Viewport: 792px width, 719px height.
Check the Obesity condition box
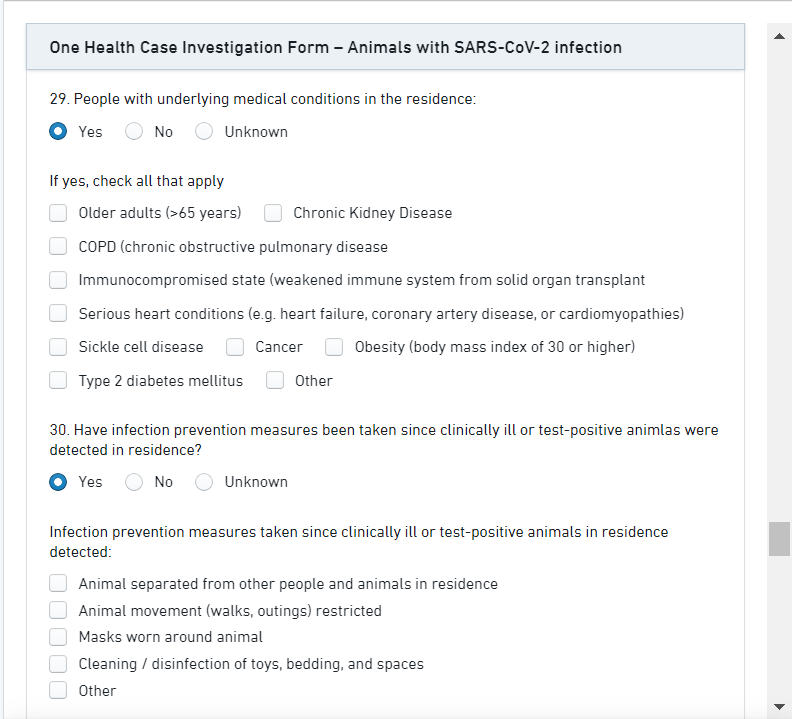coord(335,347)
